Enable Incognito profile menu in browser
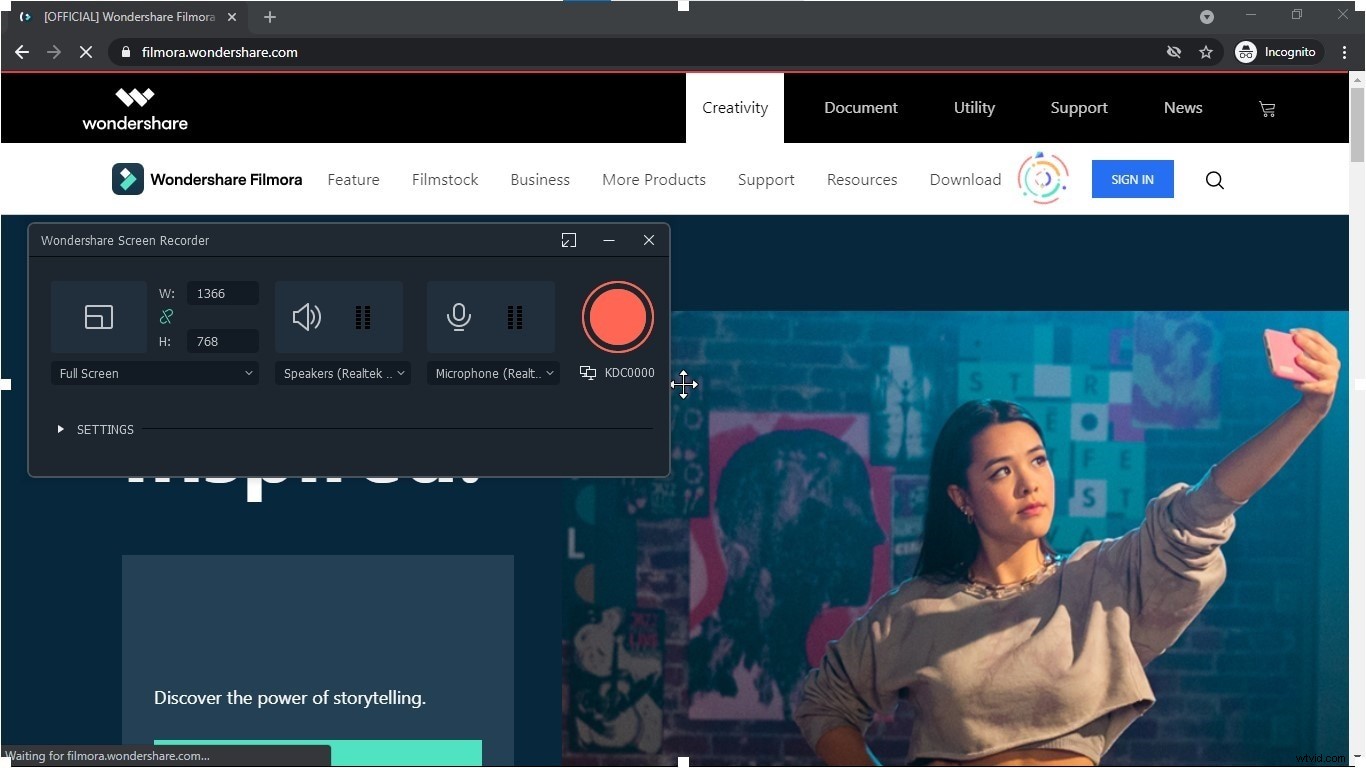 pyautogui.click(x=1277, y=51)
